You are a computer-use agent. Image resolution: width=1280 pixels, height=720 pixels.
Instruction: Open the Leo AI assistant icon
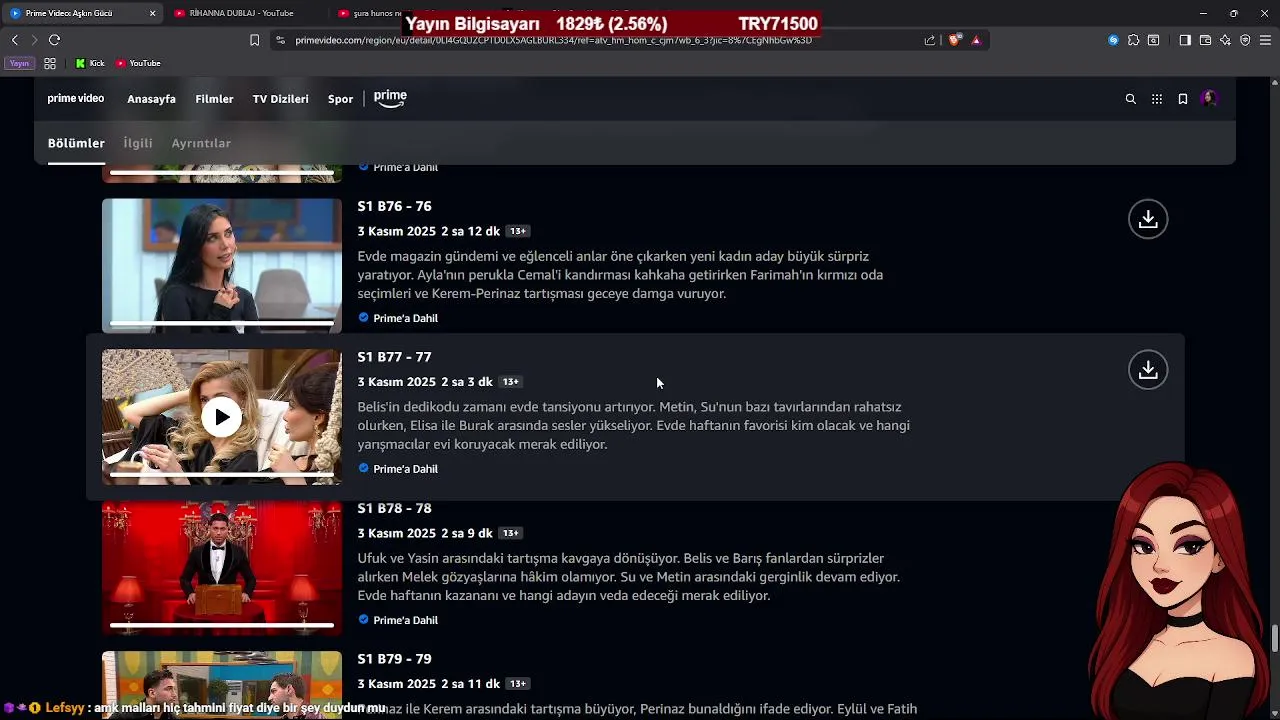coord(1225,40)
